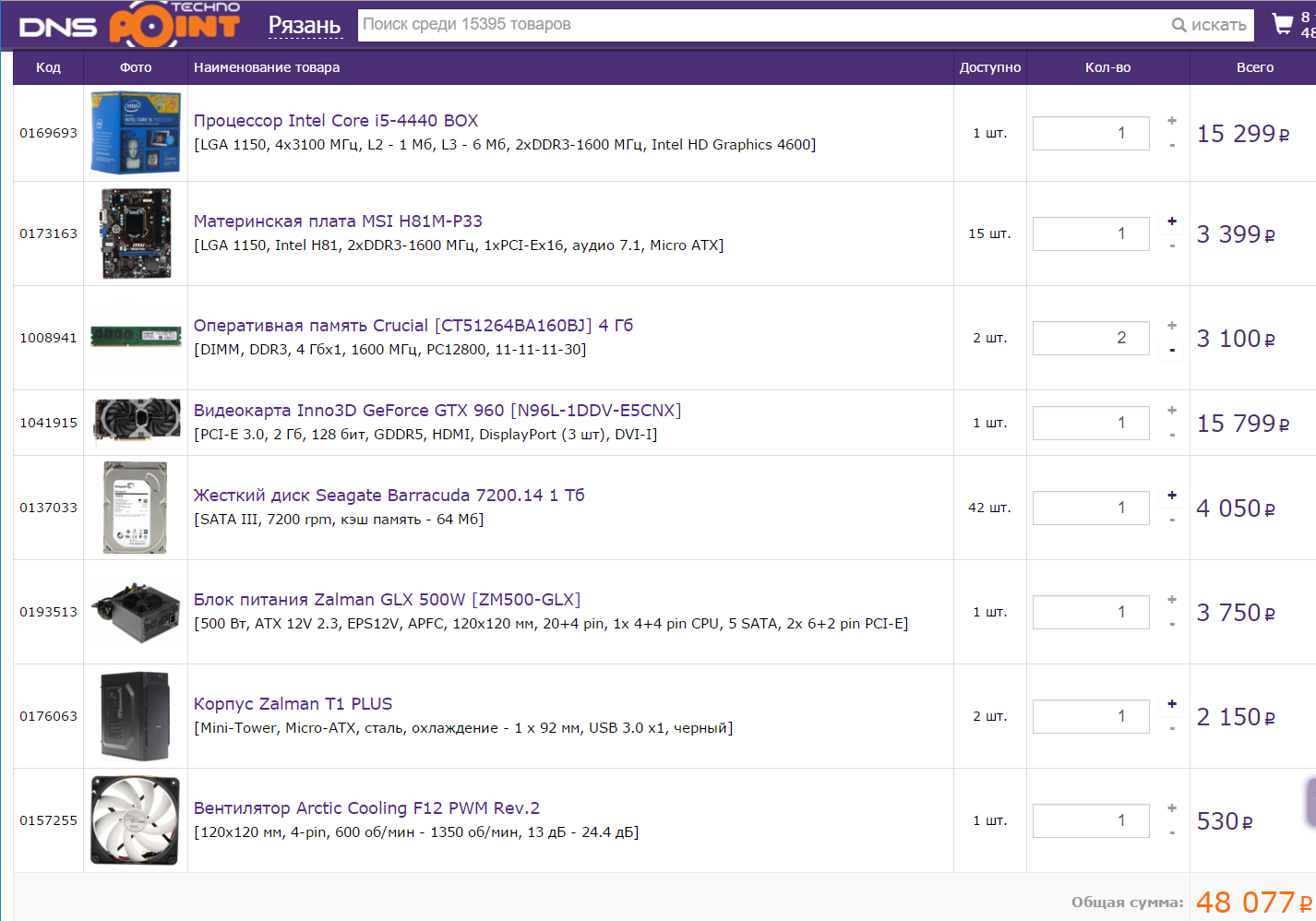Edit quantity field for Zalman GLX 500W
Screen dimensions: 1316x921
coord(1091,612)
